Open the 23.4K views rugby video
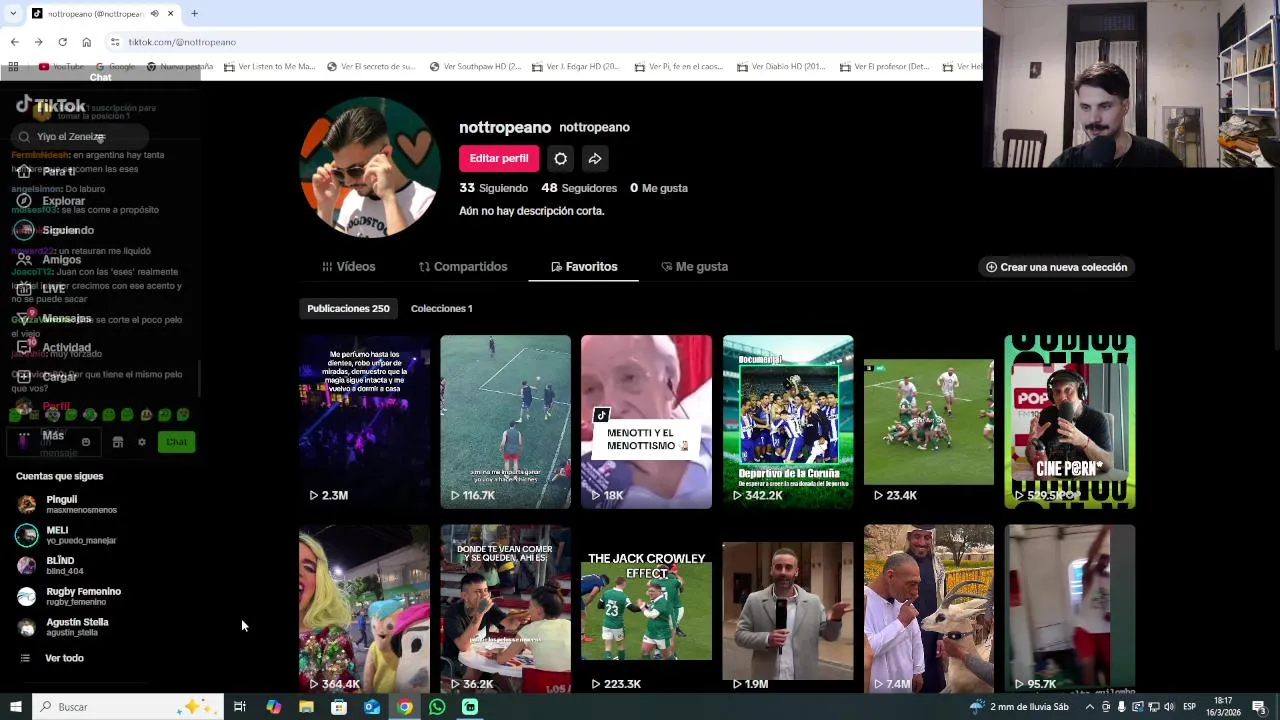This screenshot has height=720, width=1280. click(x=929, y=422)
